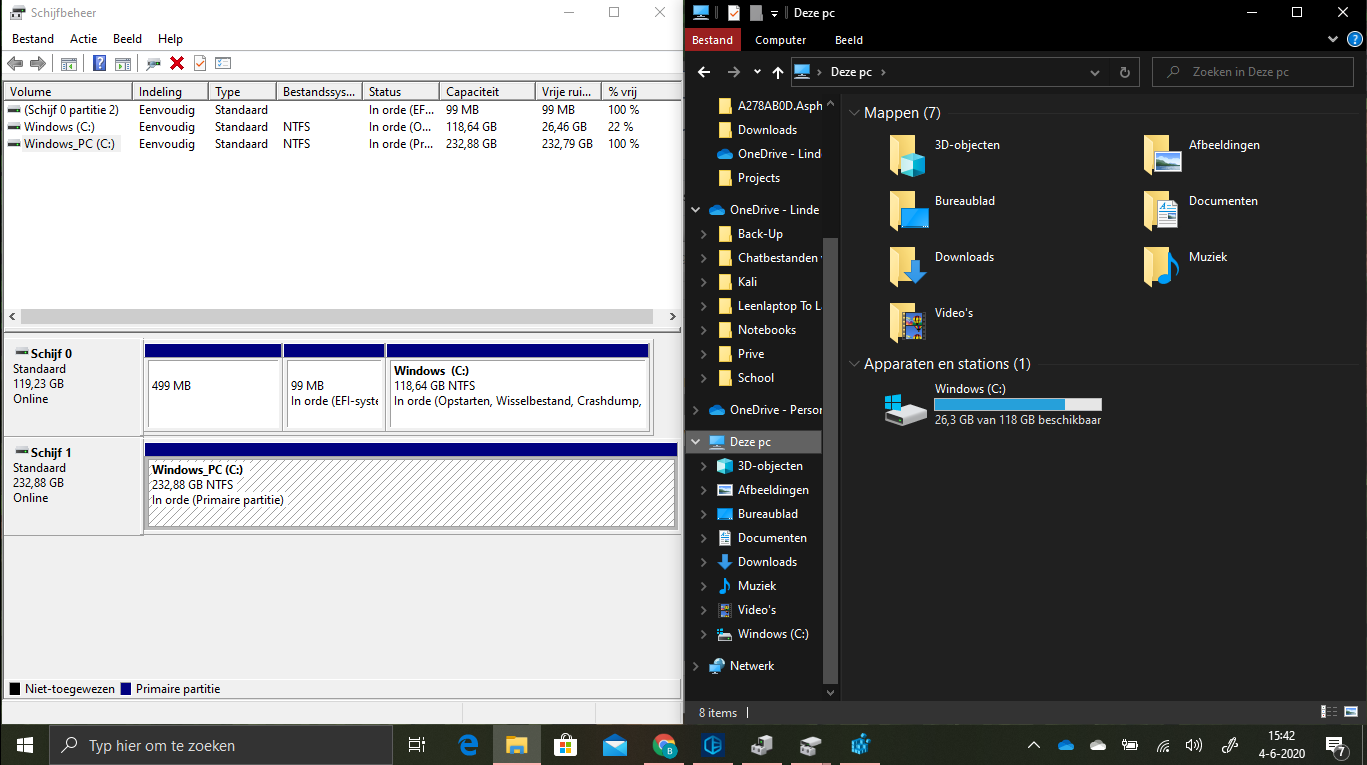Refresh Deze pc with the refresh button
The width and height of the screenshot is (1367, 765).
(1124, 71)
